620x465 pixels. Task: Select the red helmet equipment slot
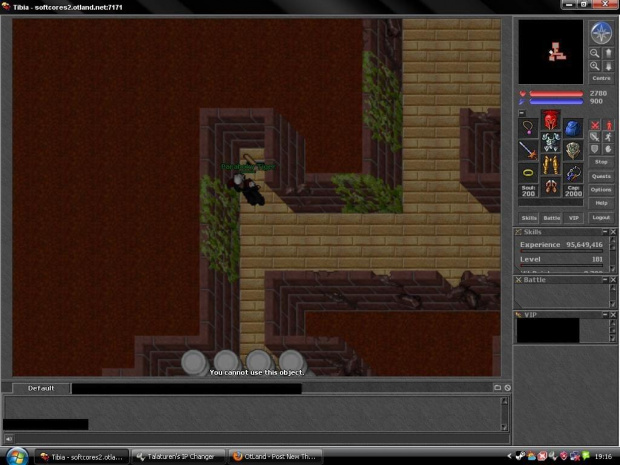tap(550, 120)
